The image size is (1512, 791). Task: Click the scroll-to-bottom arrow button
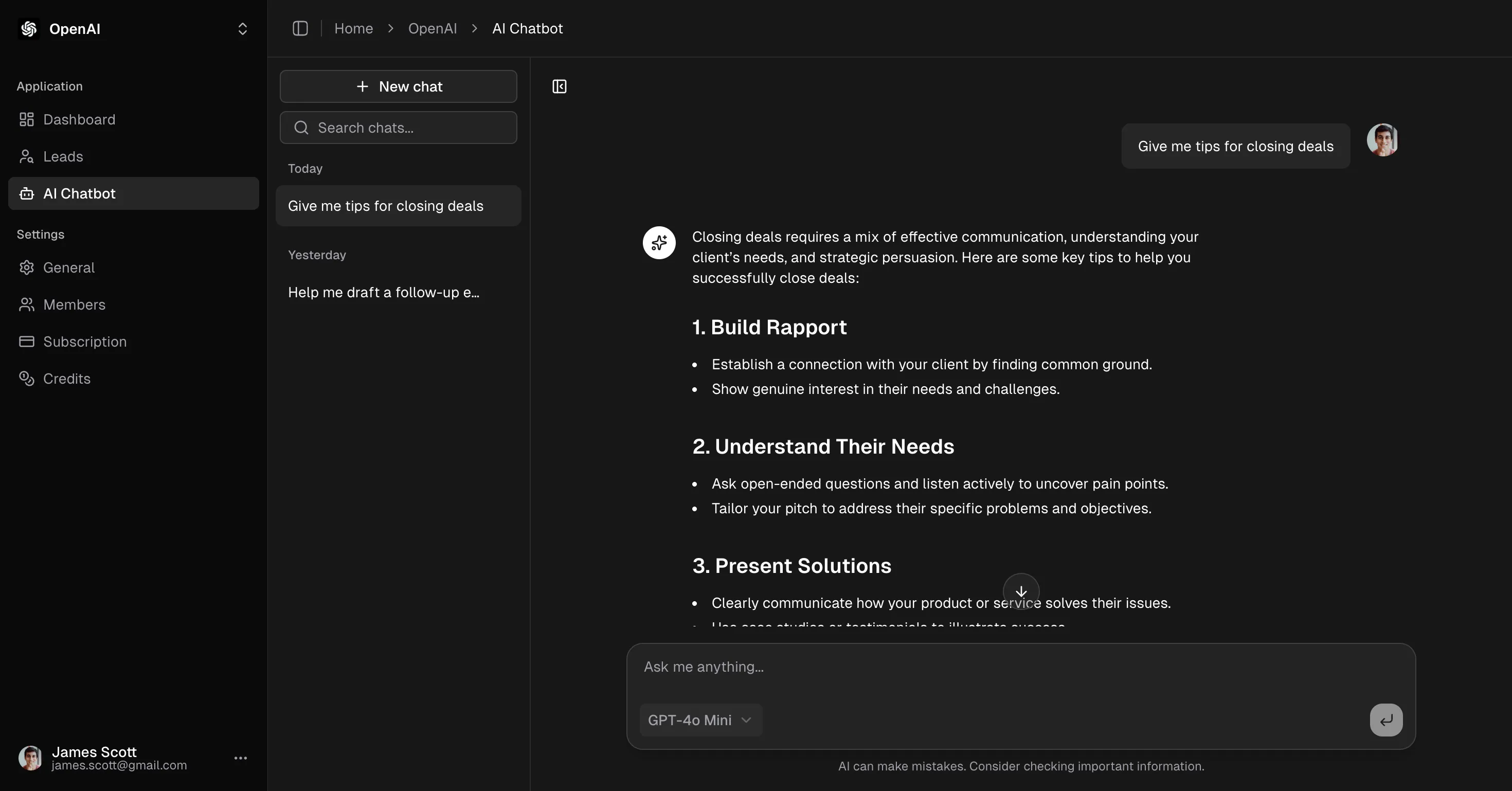pyautogui.click(x=1021, y=591)
